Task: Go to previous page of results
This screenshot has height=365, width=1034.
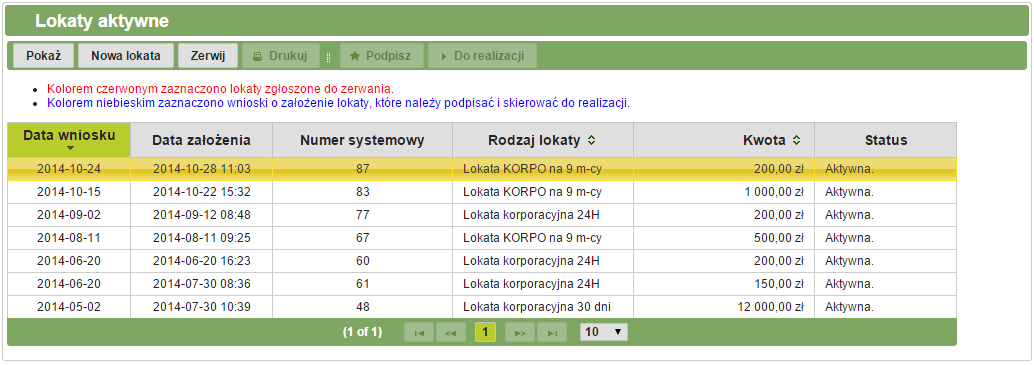Action: (x=451, y=332)
